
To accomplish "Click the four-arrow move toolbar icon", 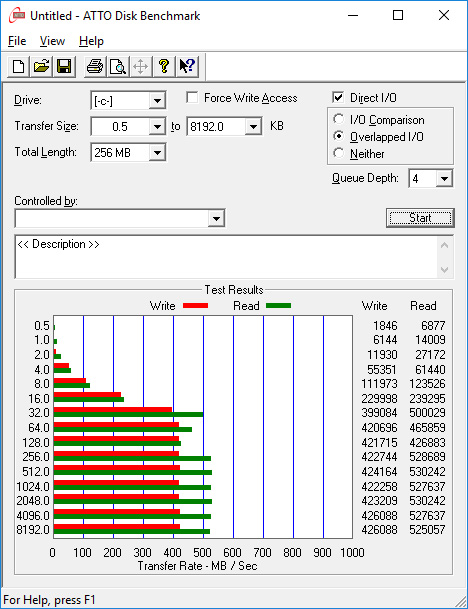I will [x=141, y=66].
